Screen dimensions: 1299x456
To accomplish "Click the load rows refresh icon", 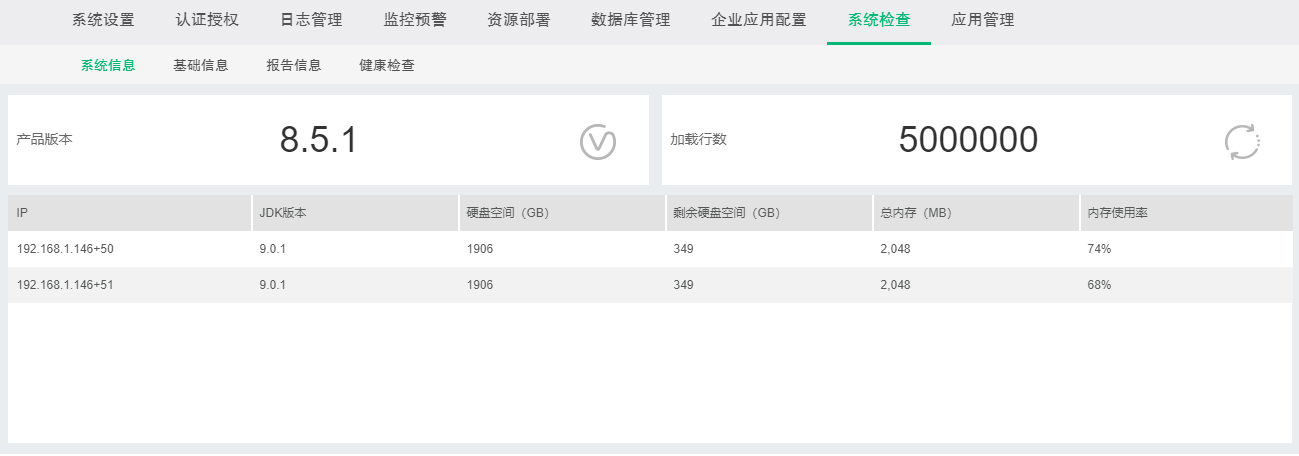I will [1242, 142].
